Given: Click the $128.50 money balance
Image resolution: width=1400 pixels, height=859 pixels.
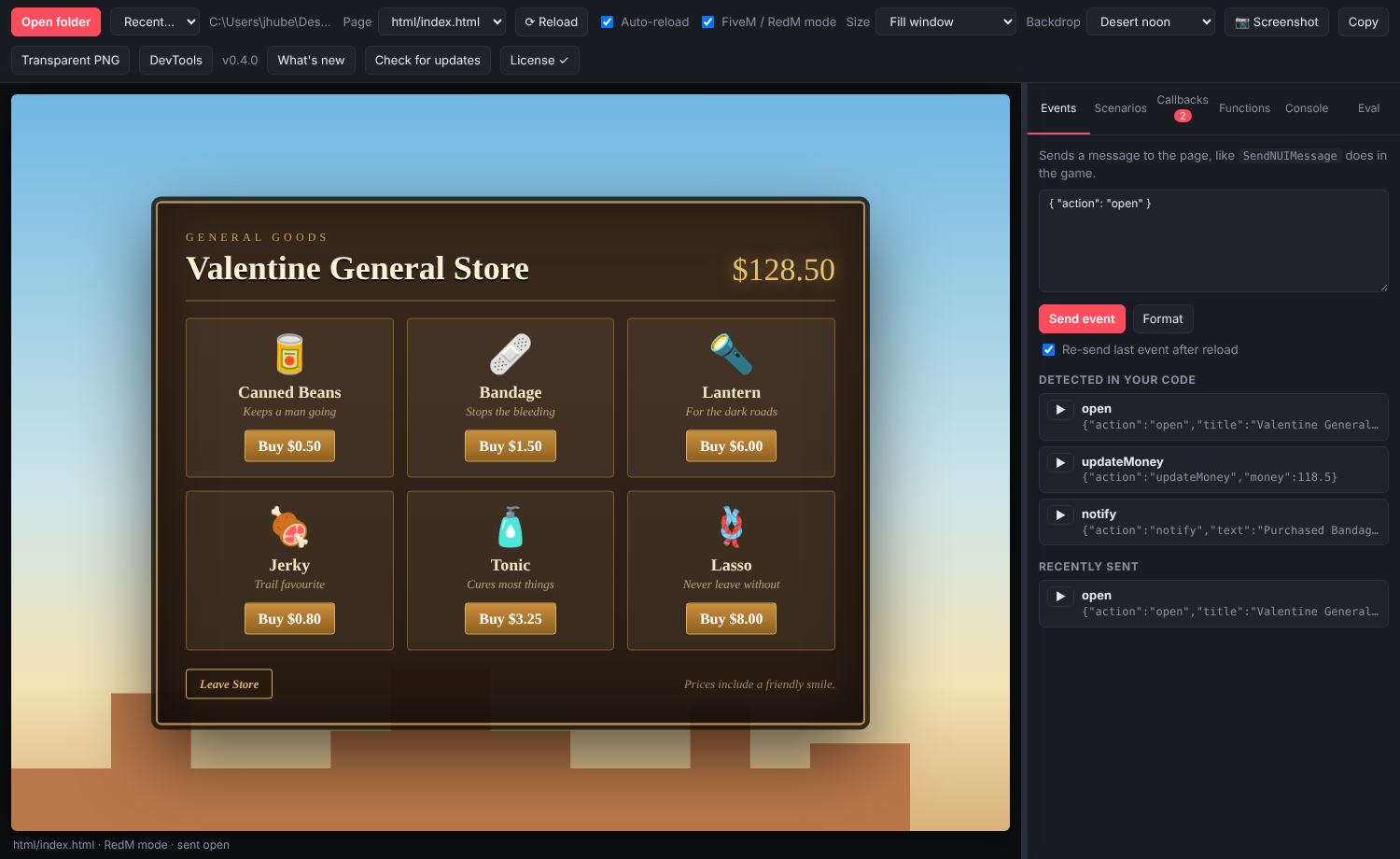Looking at the screenshot, I should tap(783, 270).
